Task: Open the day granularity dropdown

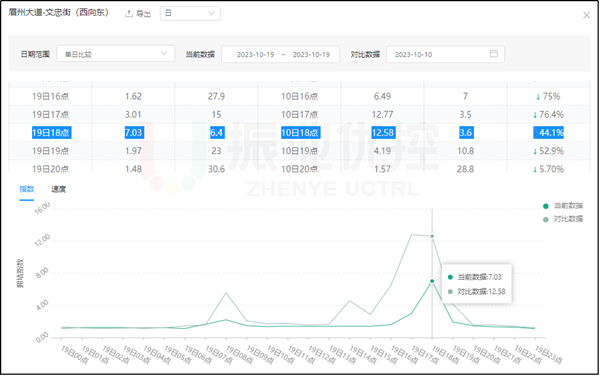Action: pos(190,13)
